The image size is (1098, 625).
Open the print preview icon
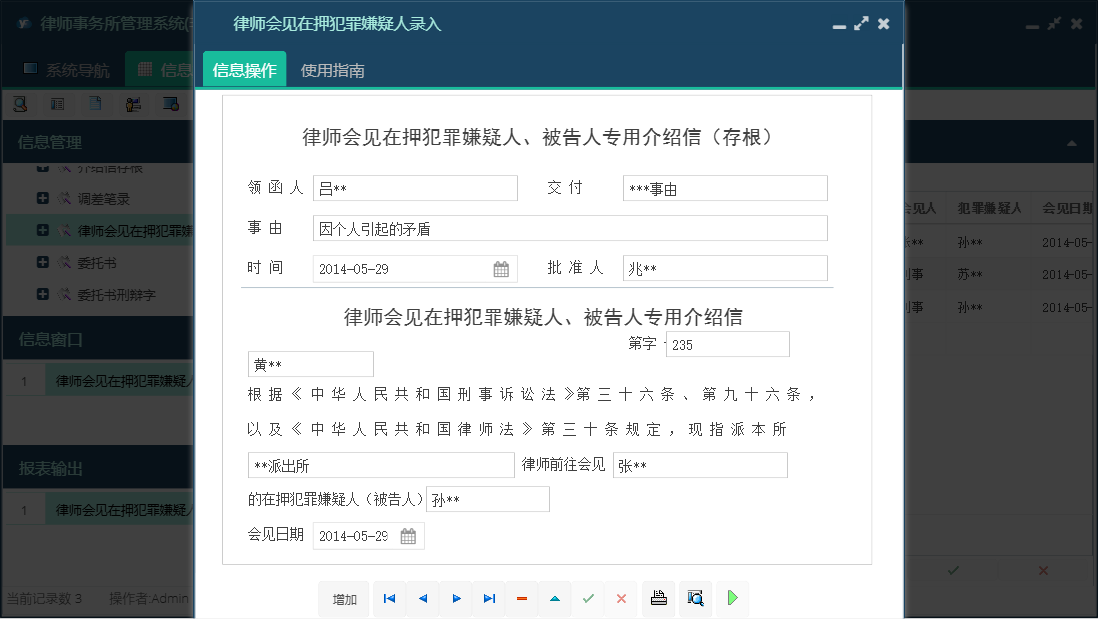(x=695, y=598)
